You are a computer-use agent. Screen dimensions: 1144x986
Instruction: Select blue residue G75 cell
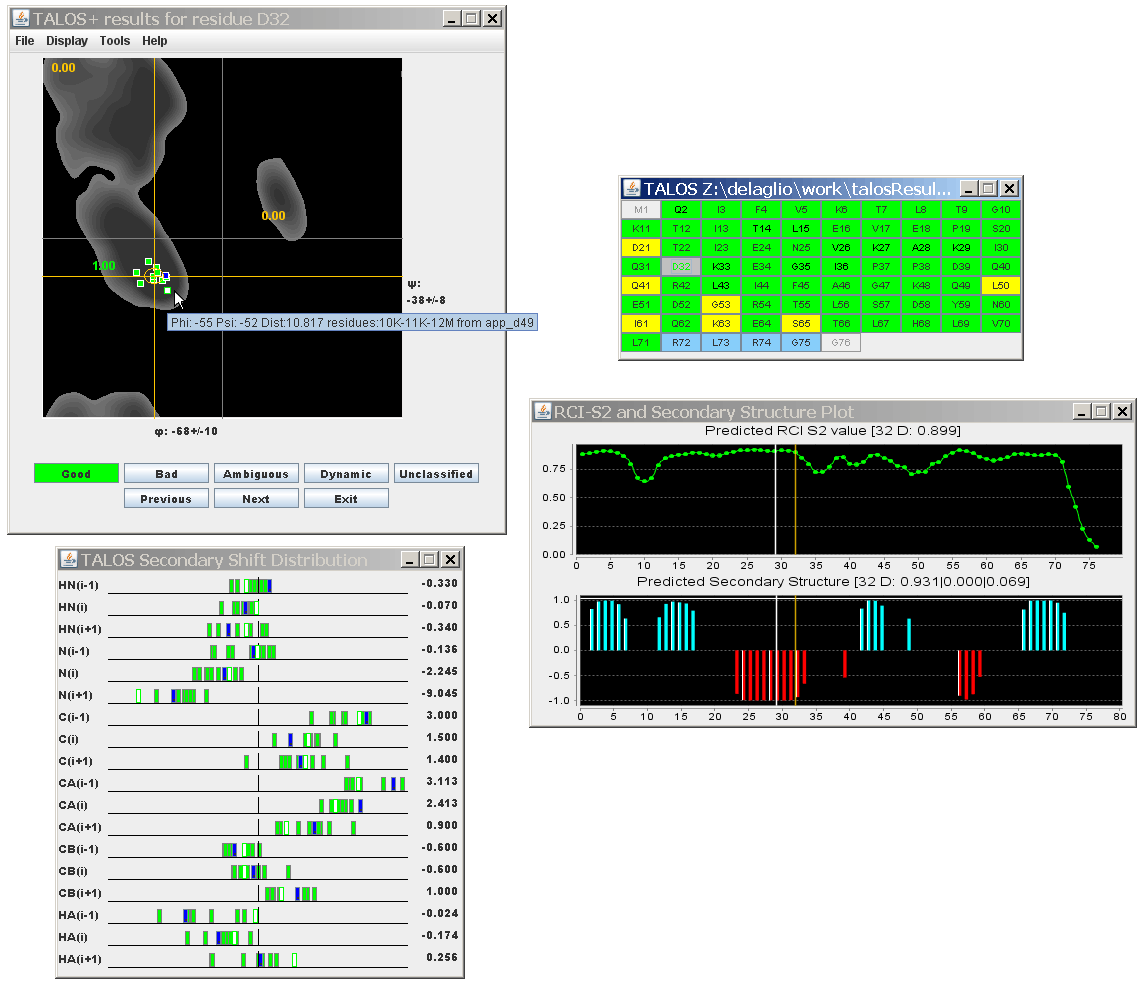click(801, 342)
